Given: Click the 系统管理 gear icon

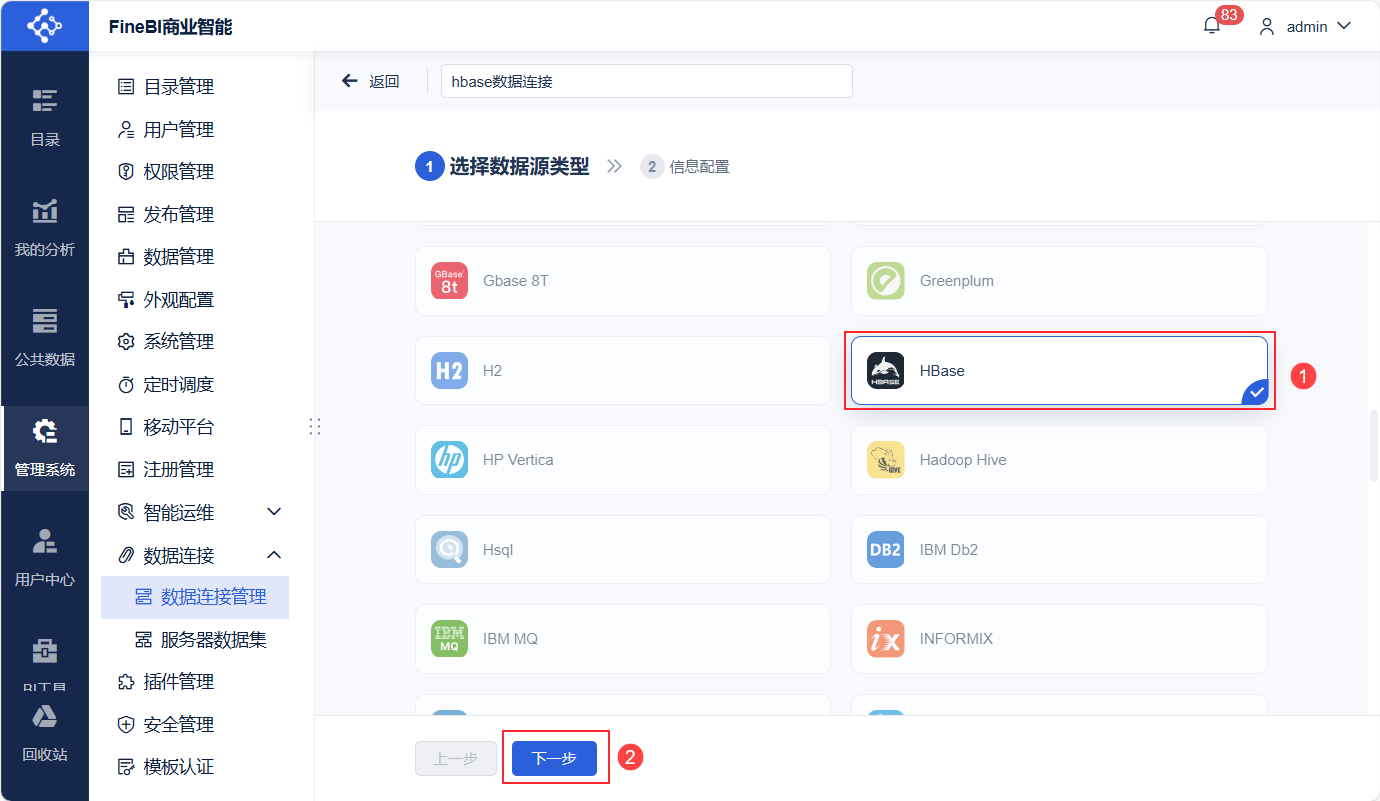Looking at the screenshot, I should [x=126, y=342].
